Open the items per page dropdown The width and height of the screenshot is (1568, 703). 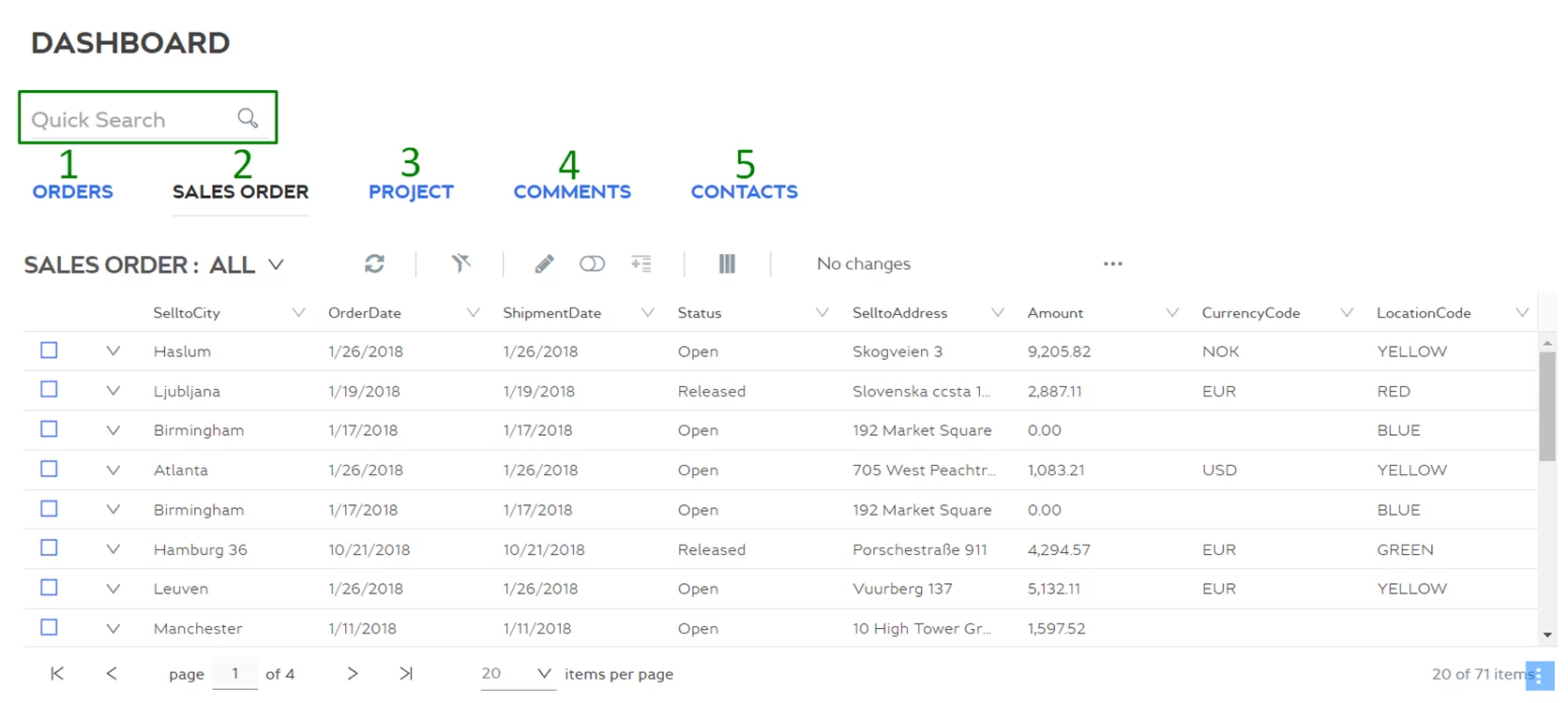pos(543,674)
